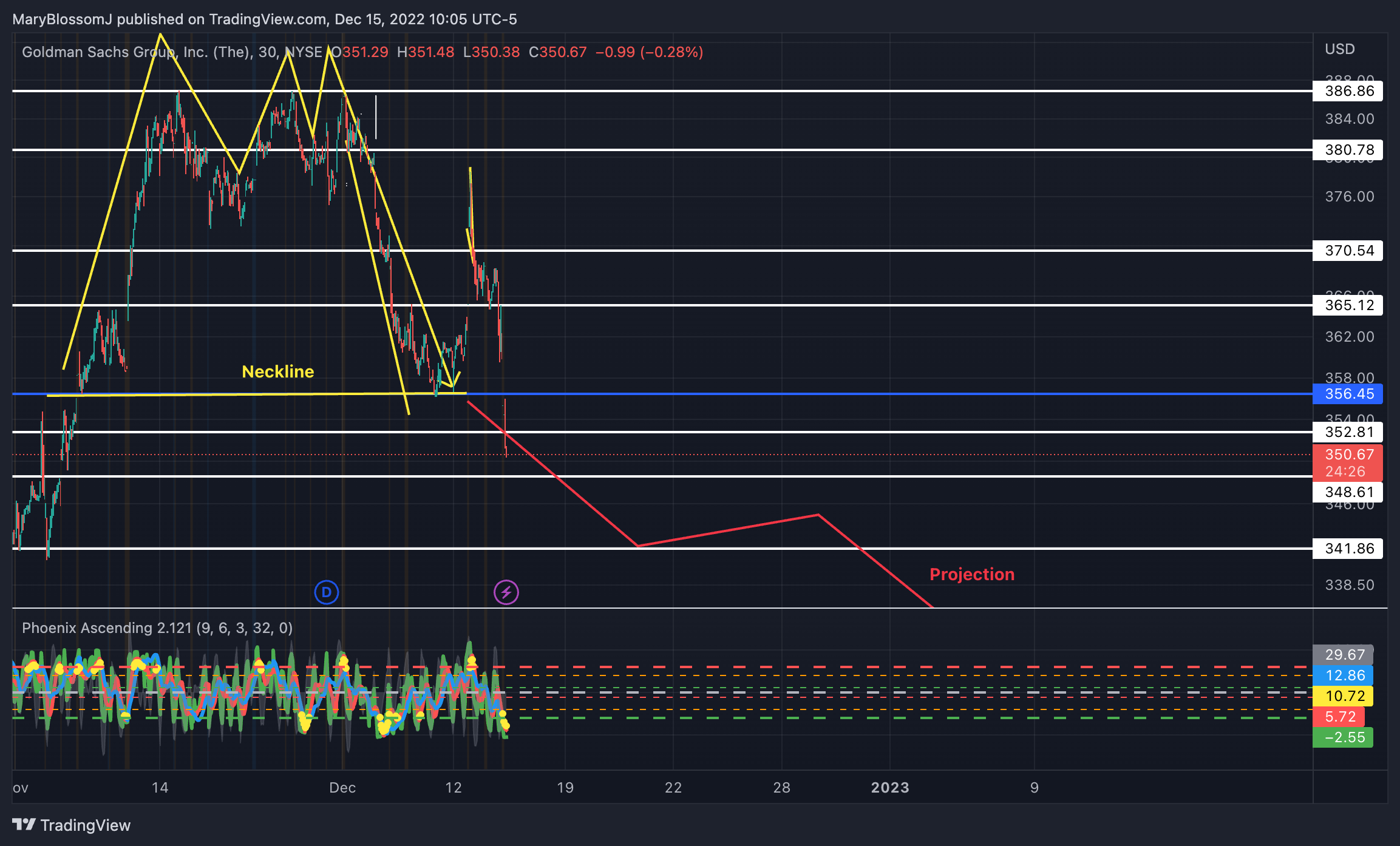Click the L350.38 low value in legend
This screenshot has height=846, width=1400.
click(491, 52)
